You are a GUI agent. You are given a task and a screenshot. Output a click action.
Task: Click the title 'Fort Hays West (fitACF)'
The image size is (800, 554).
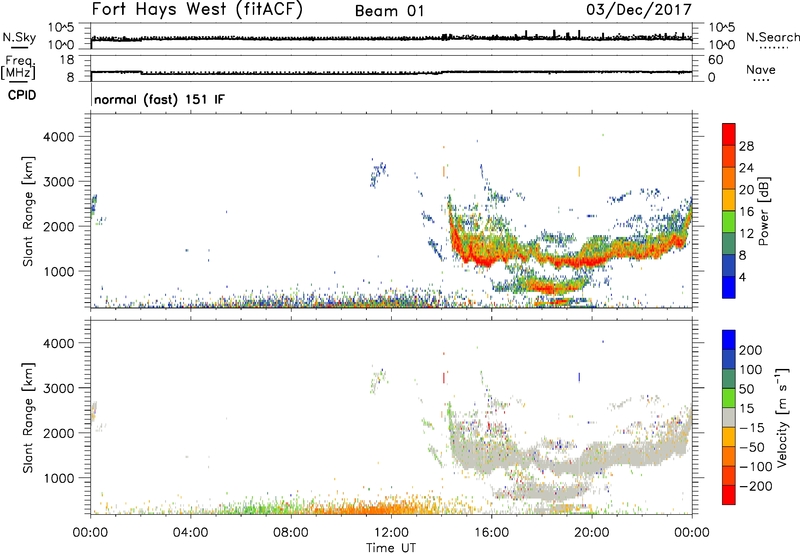pos(197,10)
